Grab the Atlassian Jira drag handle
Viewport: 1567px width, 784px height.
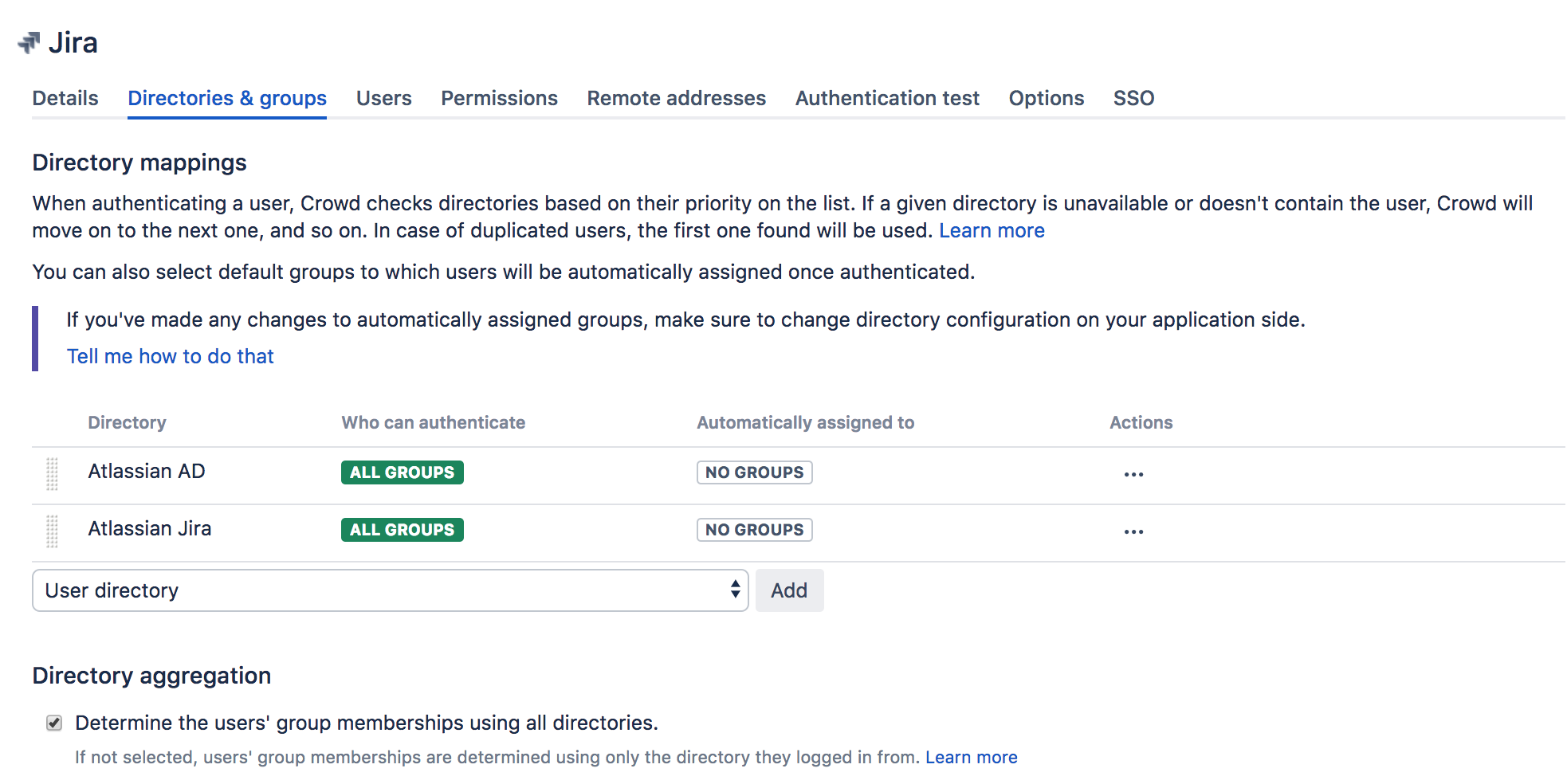53,531
